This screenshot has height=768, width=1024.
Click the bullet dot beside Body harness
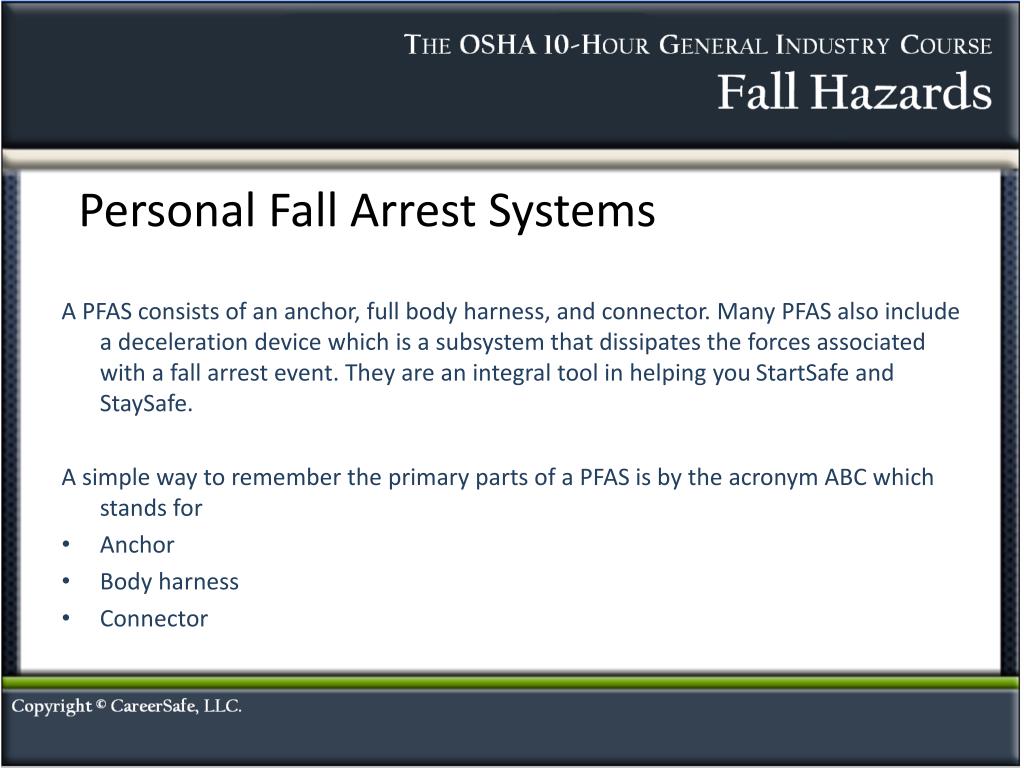point(66,581)
